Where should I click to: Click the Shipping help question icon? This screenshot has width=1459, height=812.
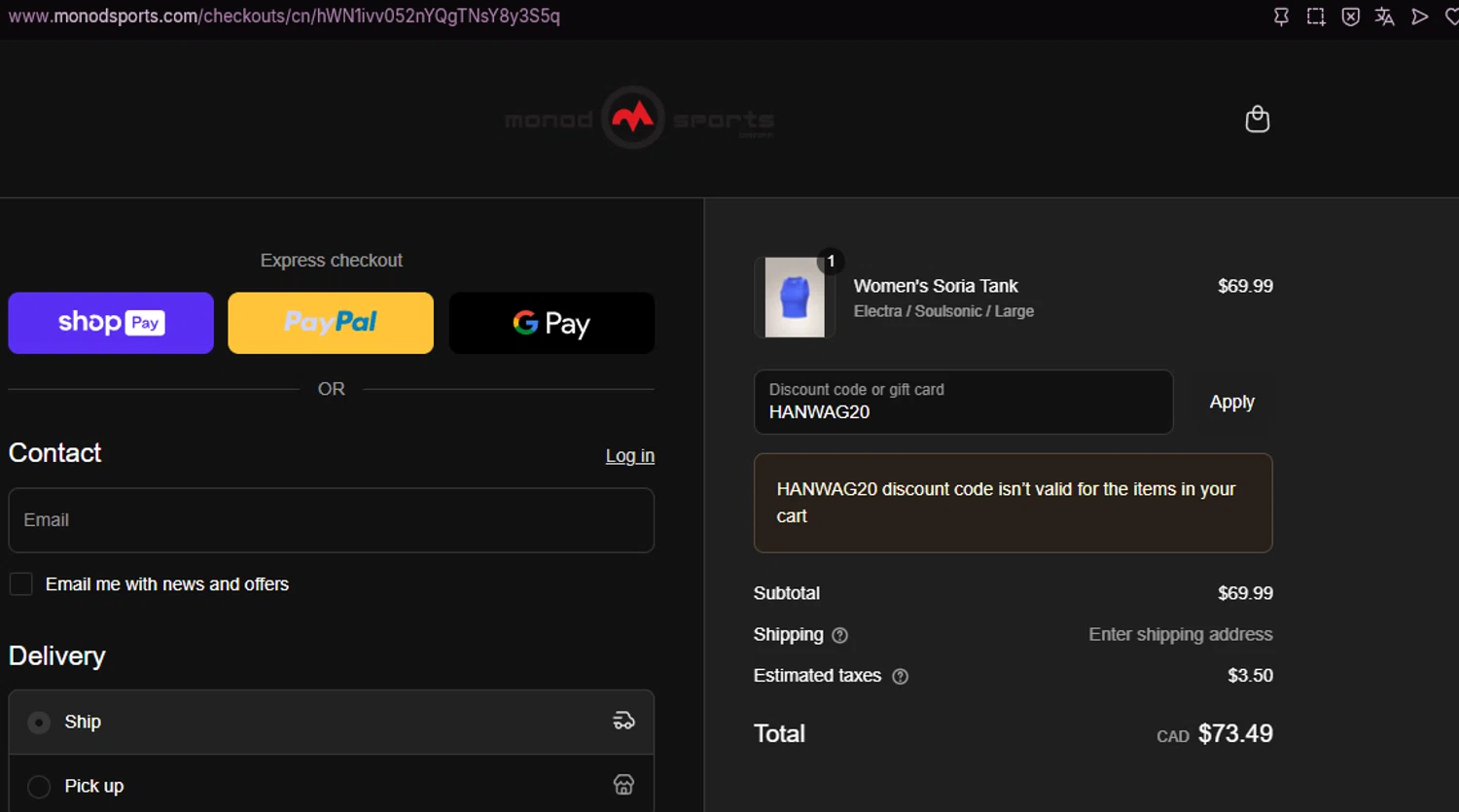(x=840, y=635)
